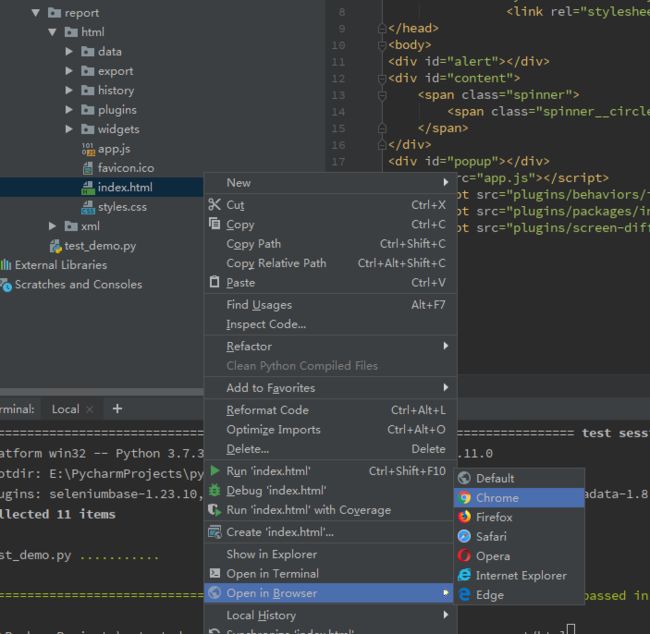Click the app.js file icon
This screenshot has width=650, height=634.
coord(88,149)
